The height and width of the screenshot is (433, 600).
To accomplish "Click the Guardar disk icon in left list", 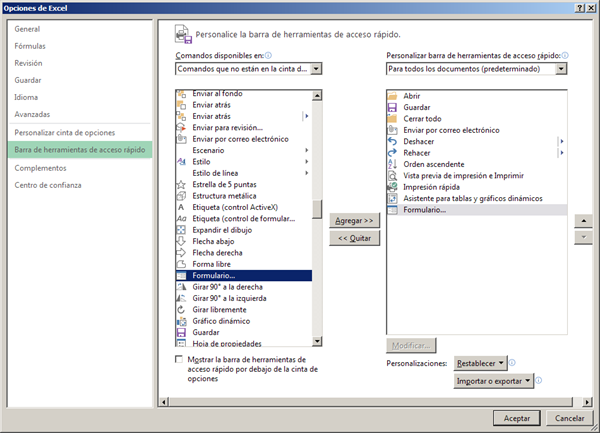I will pyautogui.click(x=181, y=332).
